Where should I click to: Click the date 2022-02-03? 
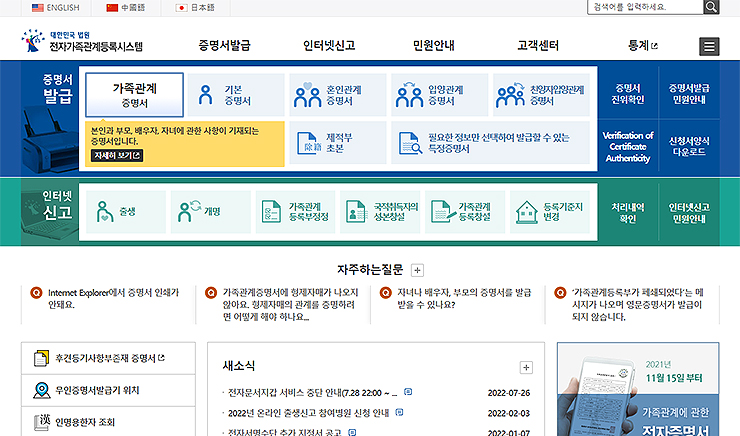[509, 413]
